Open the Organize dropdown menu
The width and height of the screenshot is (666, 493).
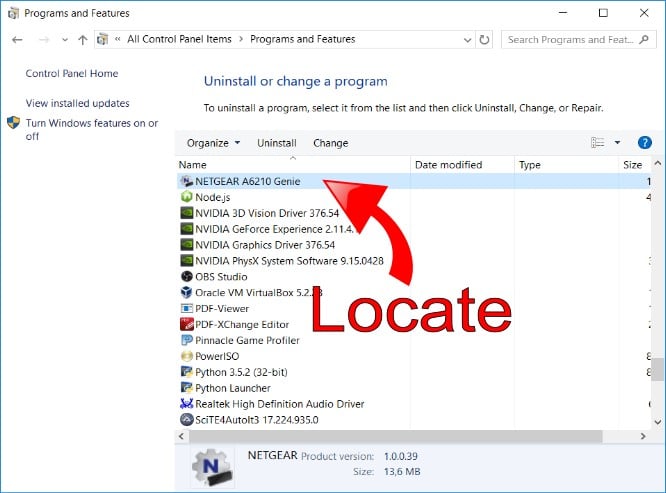pos(213,143)
